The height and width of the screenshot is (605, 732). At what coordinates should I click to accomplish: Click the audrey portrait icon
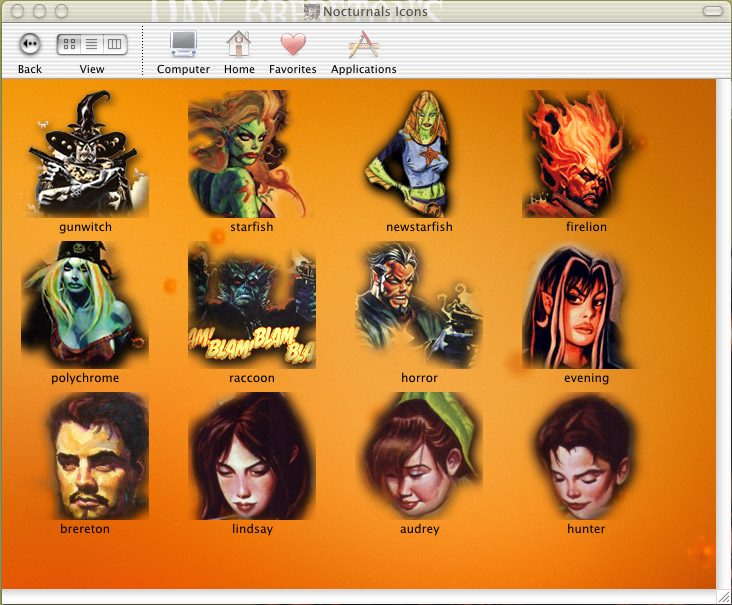(418, 457)
